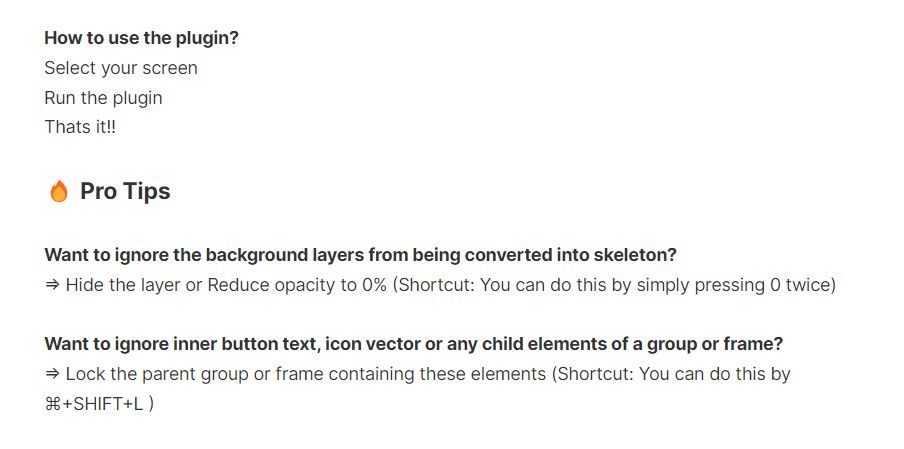The width and height of the screenshot is (904, 449).
Task: Click the command key symbol
Action: (52, 404)
